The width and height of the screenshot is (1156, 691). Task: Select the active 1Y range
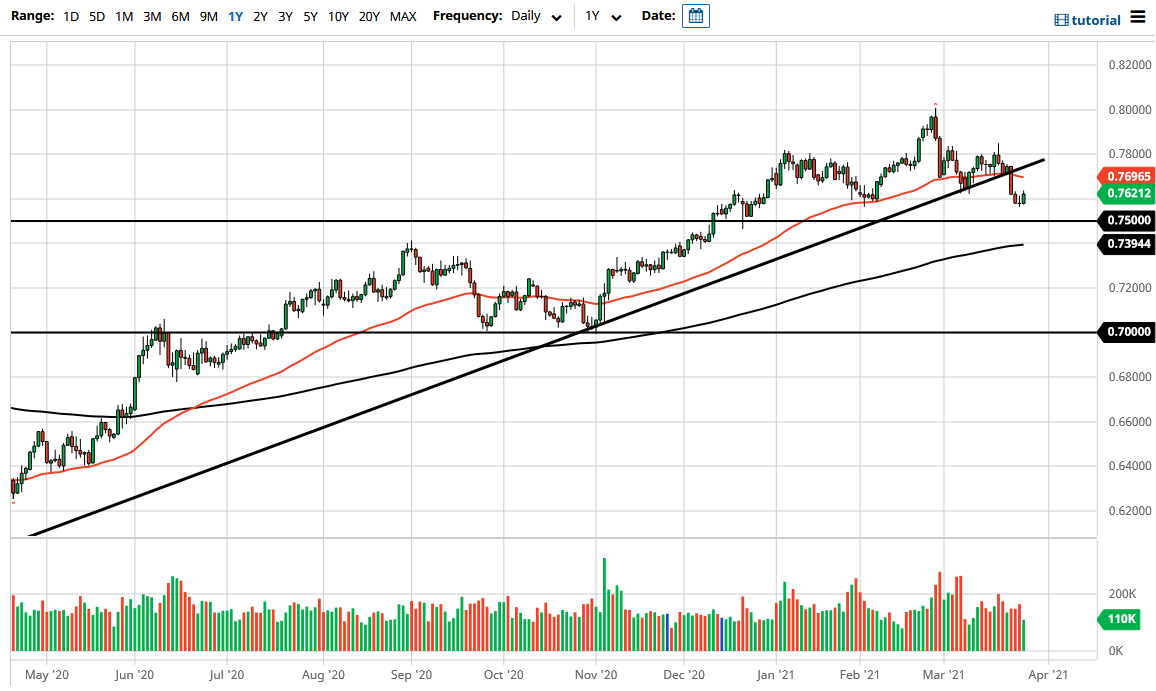pos(235,16)
